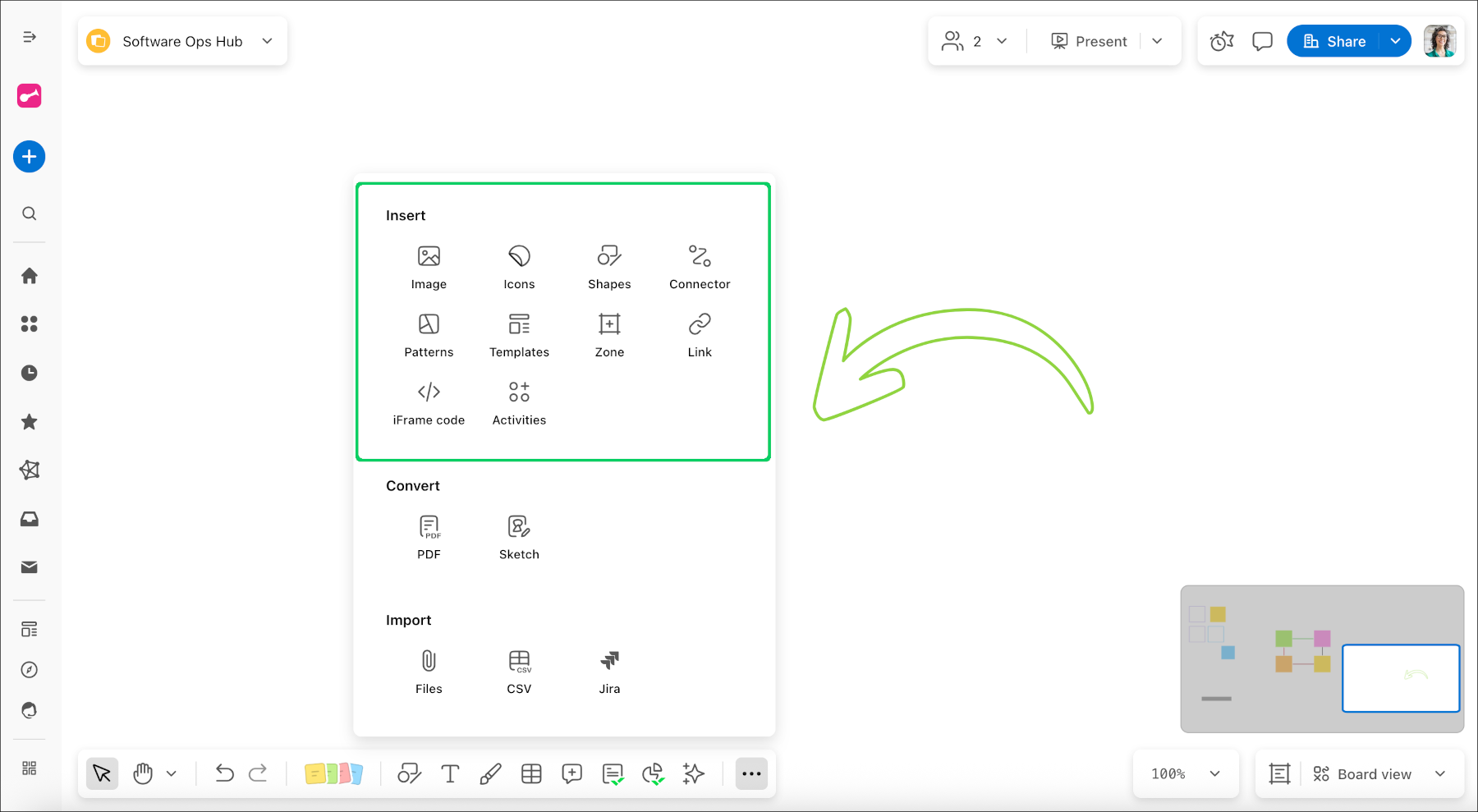
Task: Toggle the more tools ellipsis button
Action: [751, 773]
